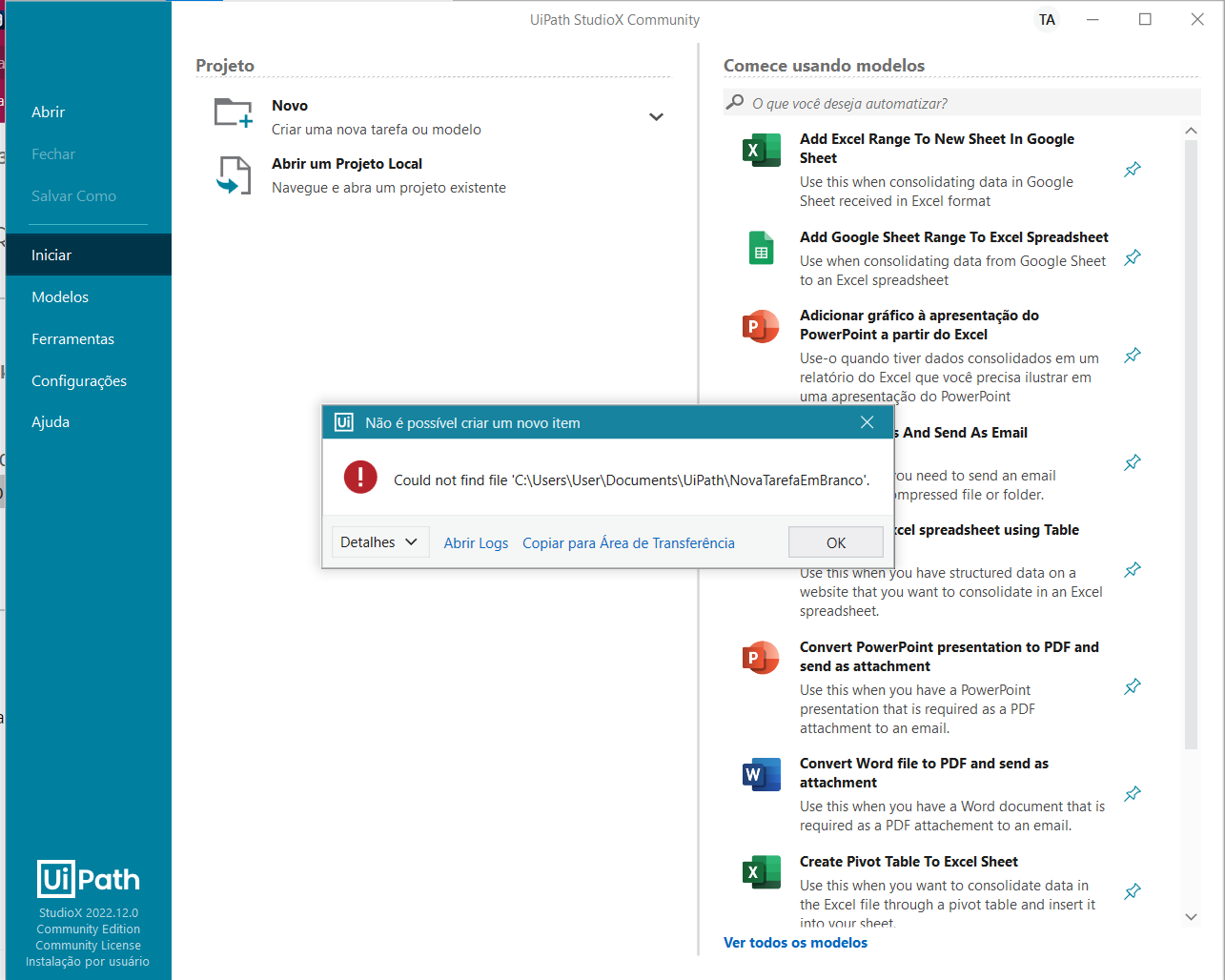
Task: Click OK in the error dialog
Action: [x=836, y=542]
